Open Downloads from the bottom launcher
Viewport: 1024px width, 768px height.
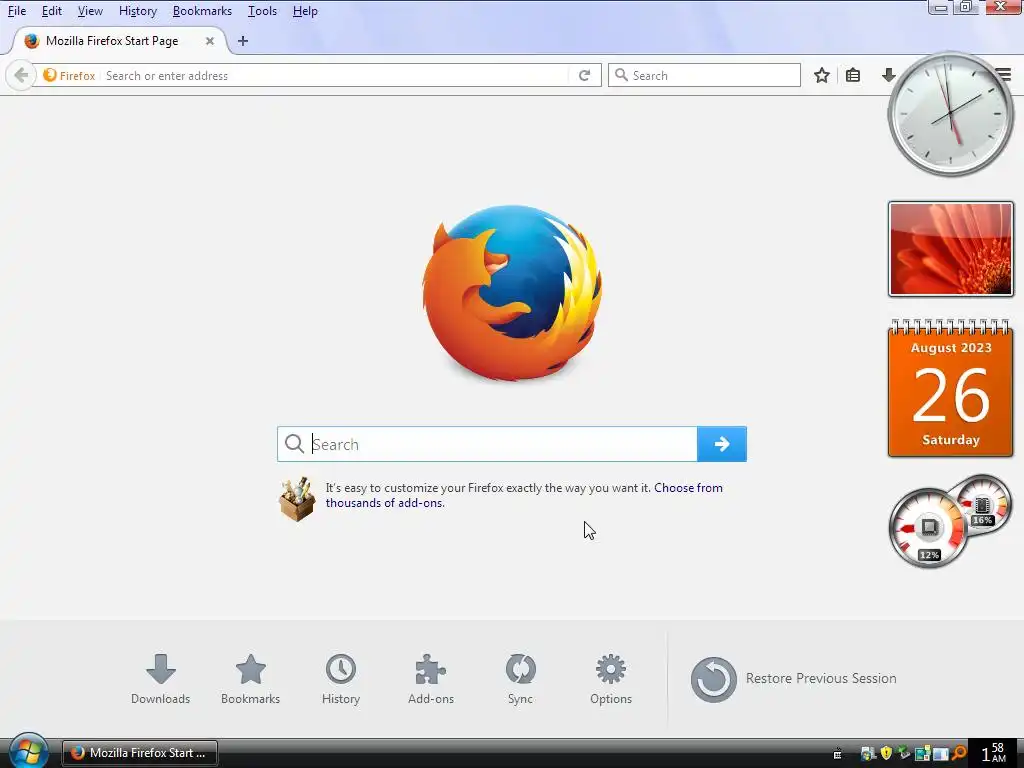click(161, 679)
